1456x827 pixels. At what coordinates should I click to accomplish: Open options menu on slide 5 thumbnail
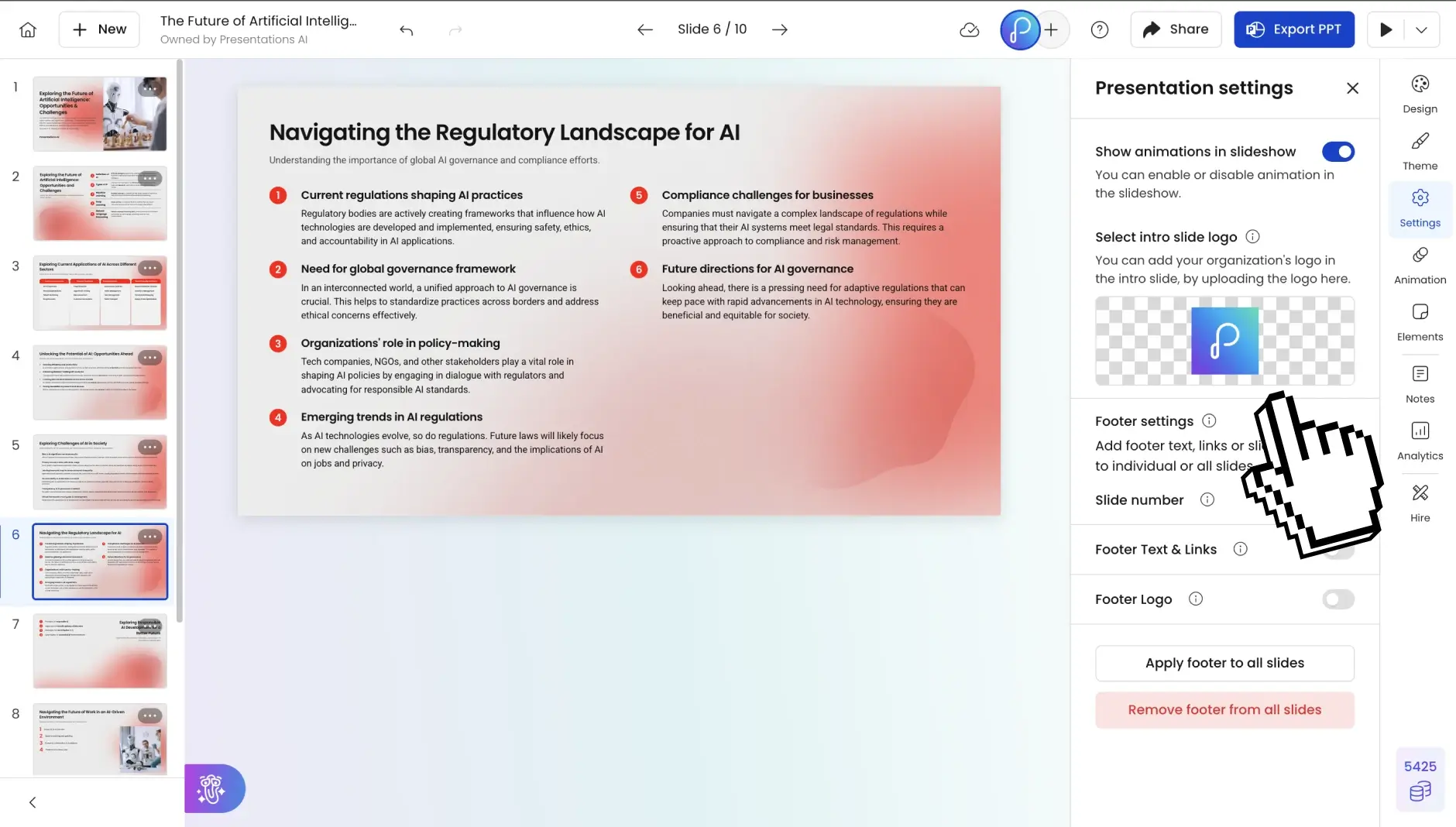[150, 447]
